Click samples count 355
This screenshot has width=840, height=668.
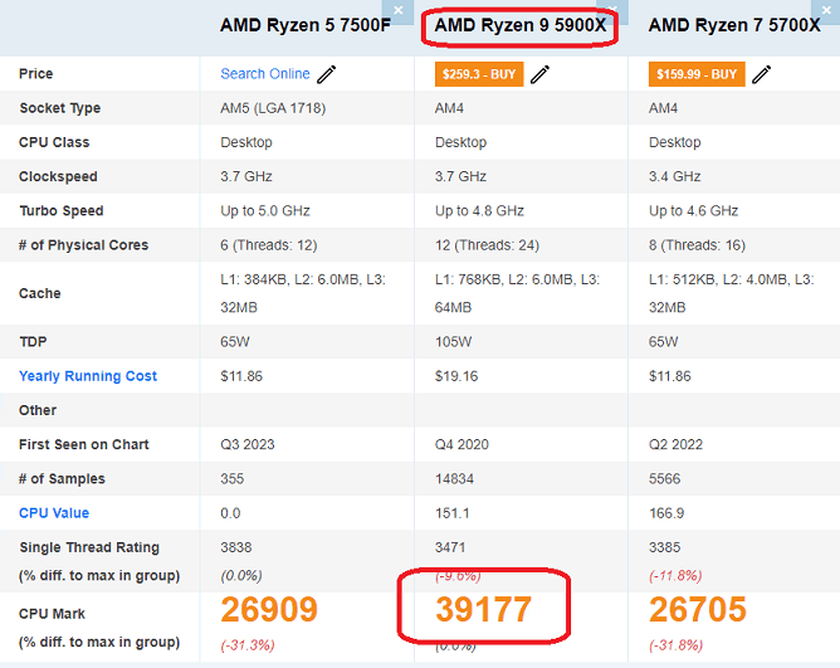(x=232, y=479)
